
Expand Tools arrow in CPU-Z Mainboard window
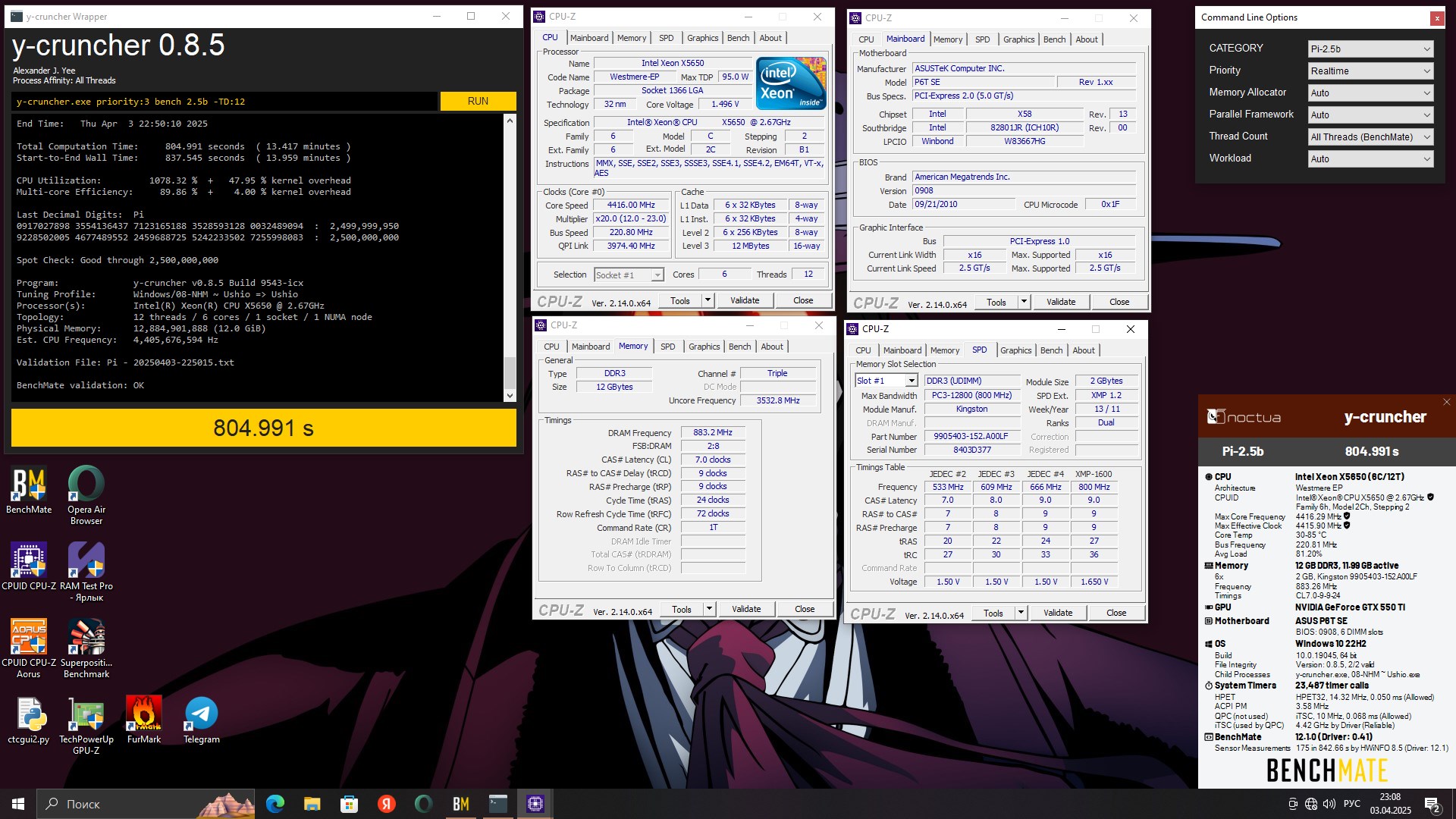1024,302
